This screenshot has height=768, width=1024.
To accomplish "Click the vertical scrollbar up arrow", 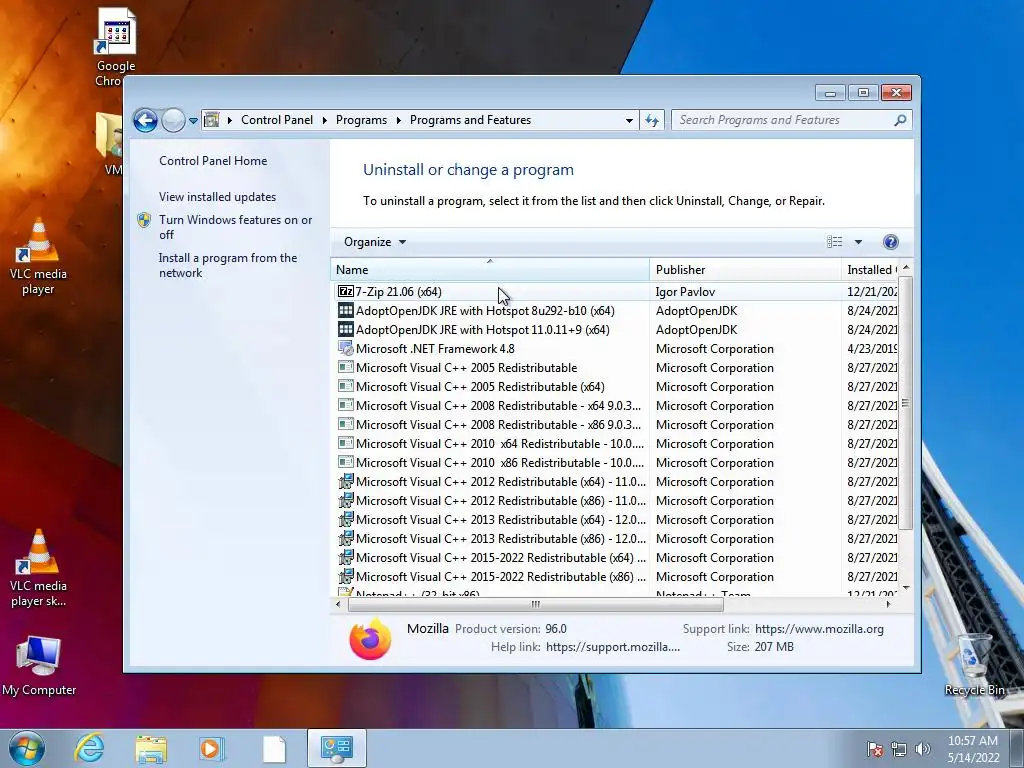I will [x=906, y=268].
